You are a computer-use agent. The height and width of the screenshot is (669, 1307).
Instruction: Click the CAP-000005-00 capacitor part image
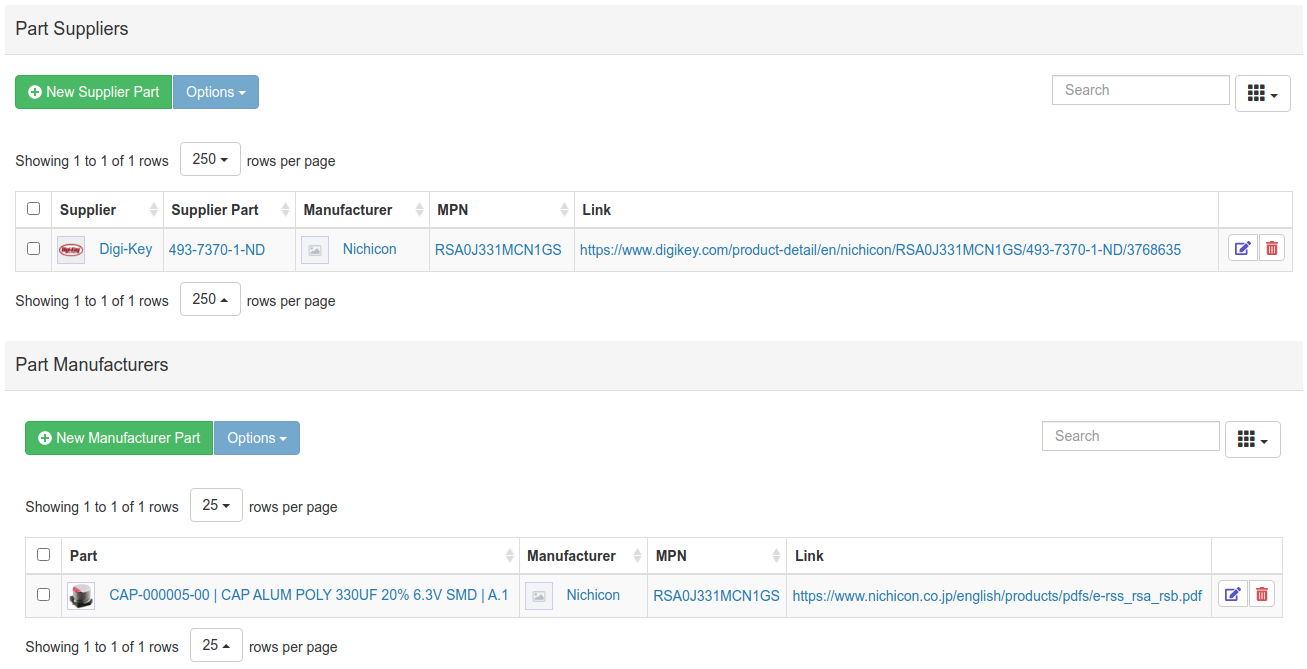coord(81,596)
